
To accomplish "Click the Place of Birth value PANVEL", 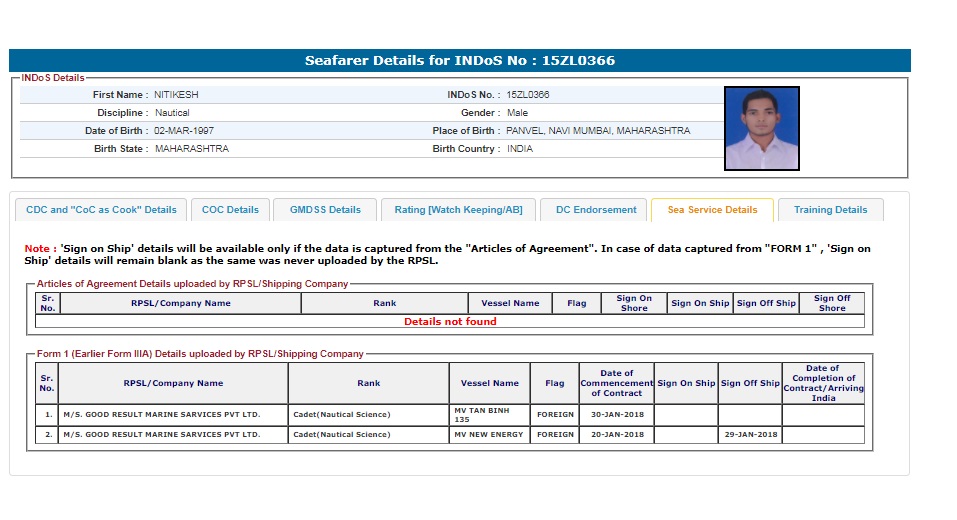I will click(x=597, y=131).
